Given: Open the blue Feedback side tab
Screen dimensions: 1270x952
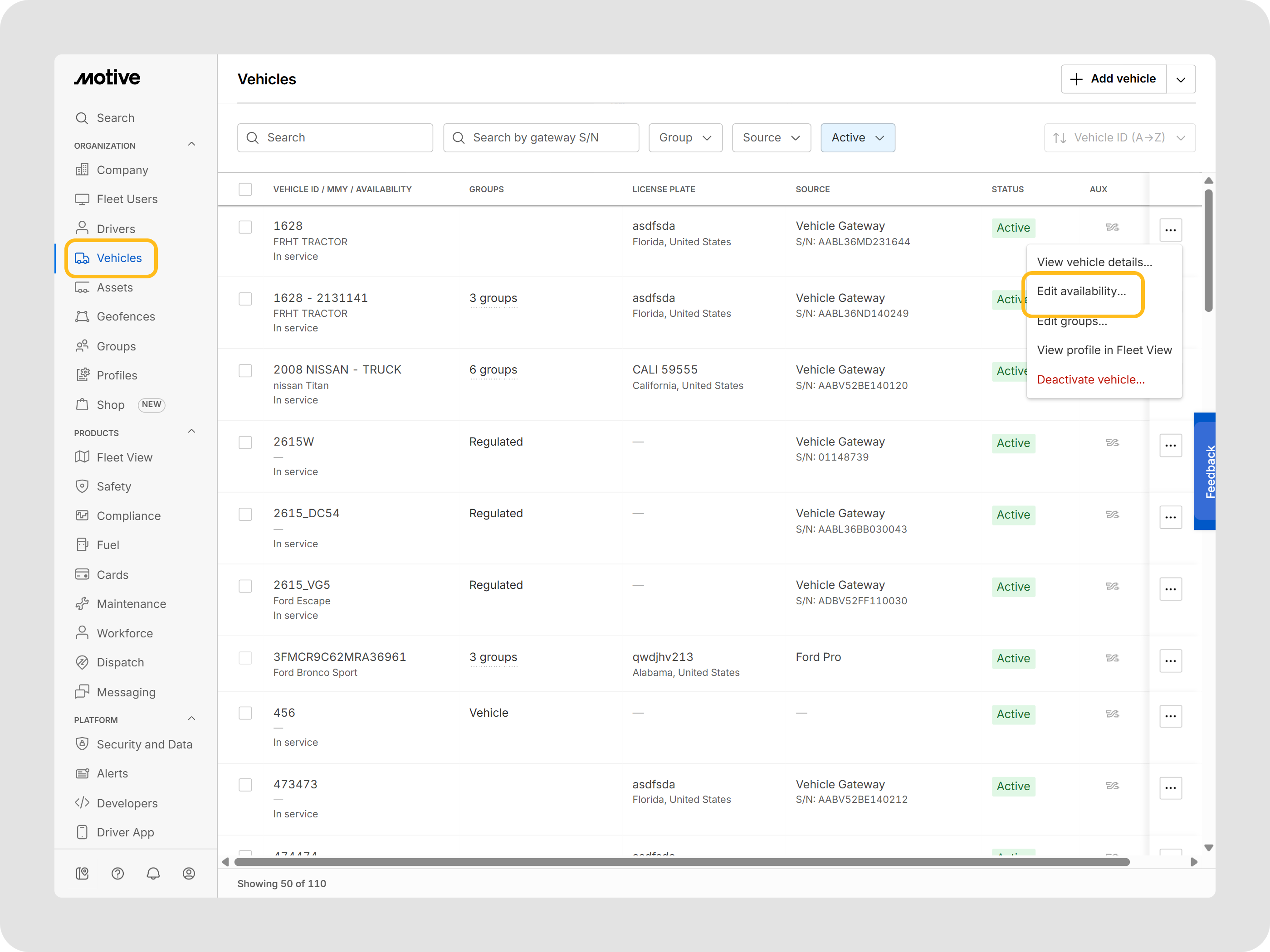Looking at the screenshot, I should (x=1205, y=472).
